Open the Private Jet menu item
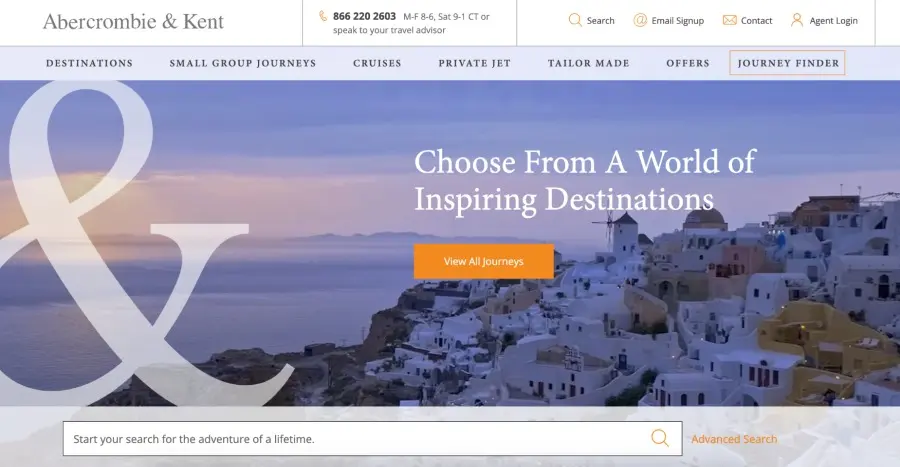This screenshot has width=900, height=467. pyautogui.click(x=475, y=63)
